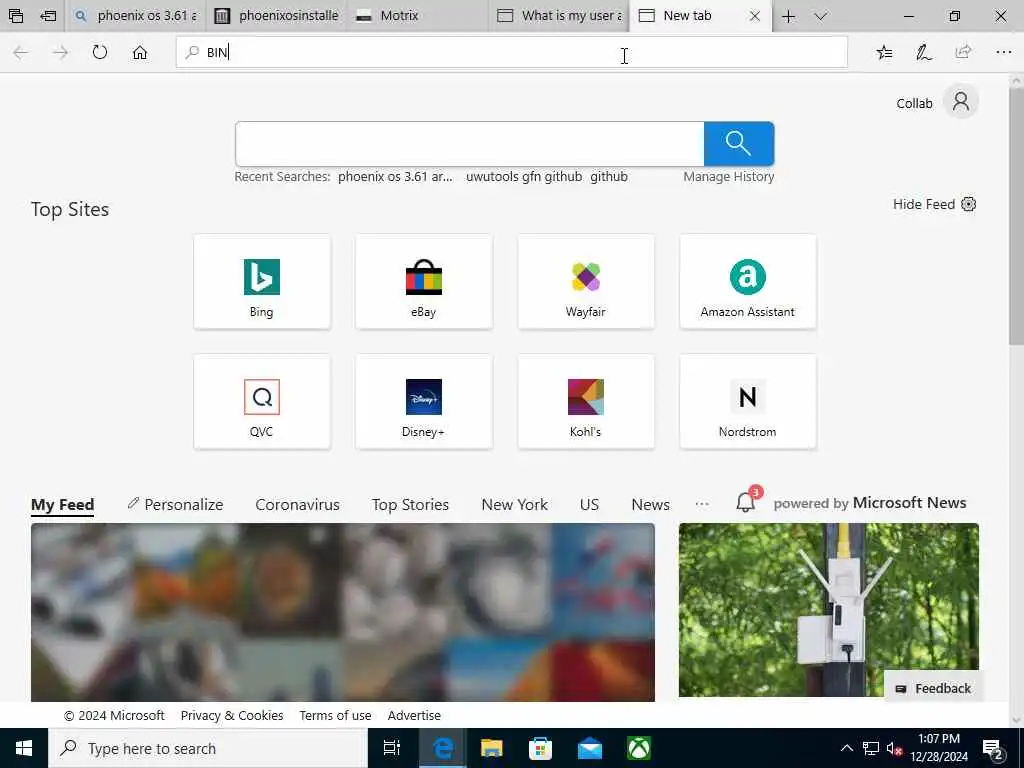Open the Windows Start menu
This screenshot has width=1024, height=768.
(24, 748)
